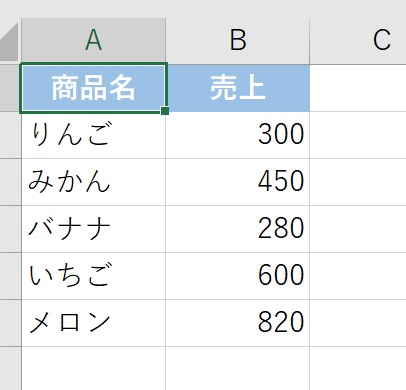Click the cell containing 300

pyautogui.click(x=238, y=135)
